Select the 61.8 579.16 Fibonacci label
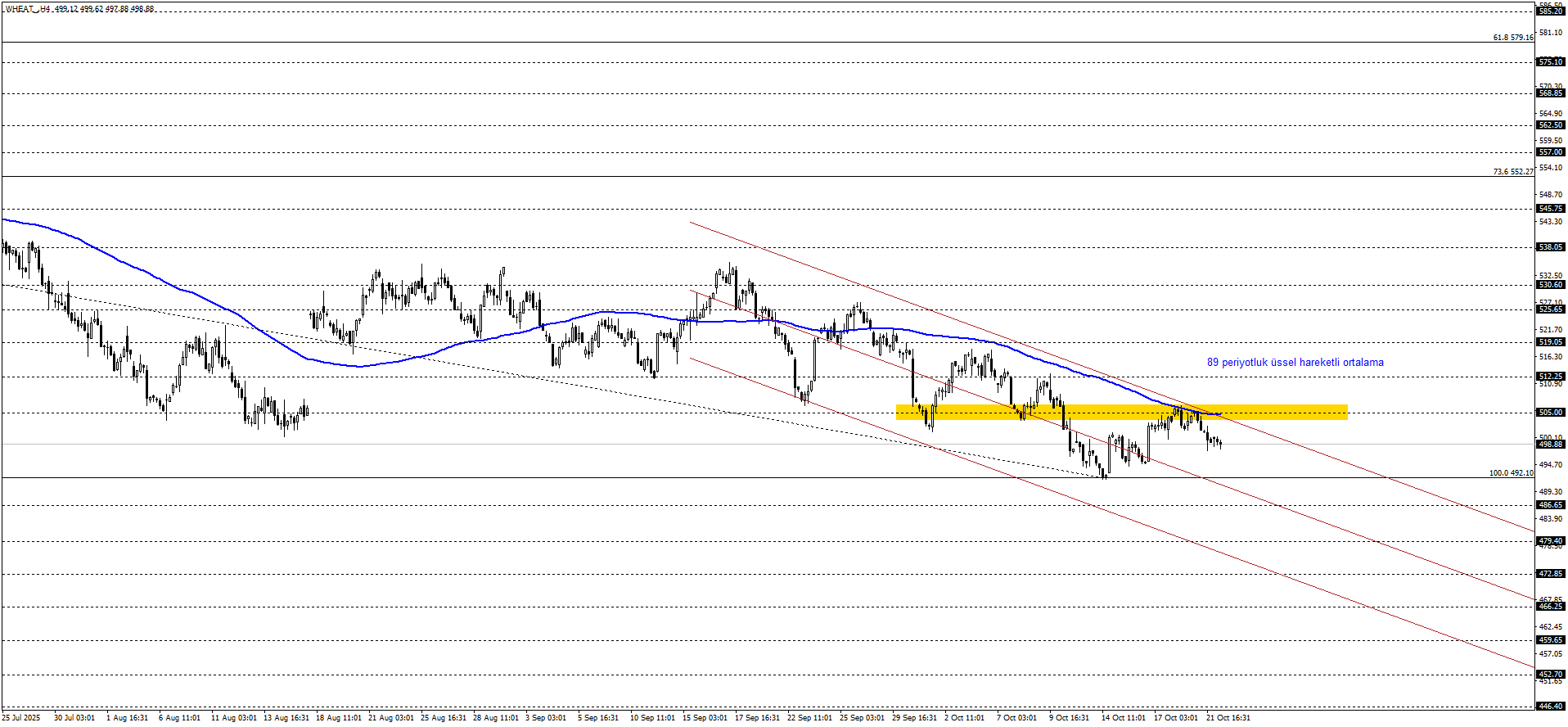The height and width of the screenshot is (727, 1568). [x=1512, y=38]
